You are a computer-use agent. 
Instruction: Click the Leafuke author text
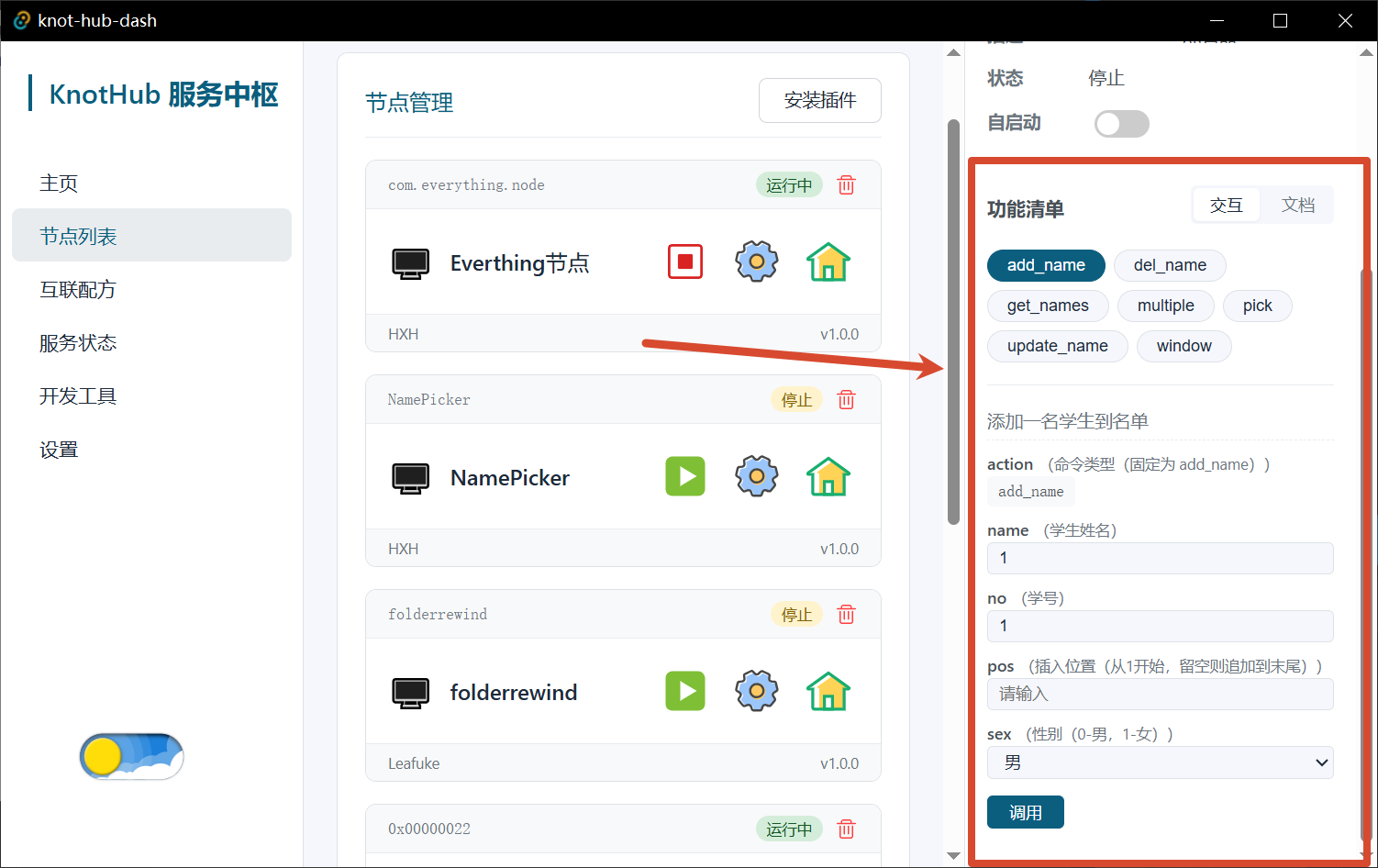click(414, 763)
